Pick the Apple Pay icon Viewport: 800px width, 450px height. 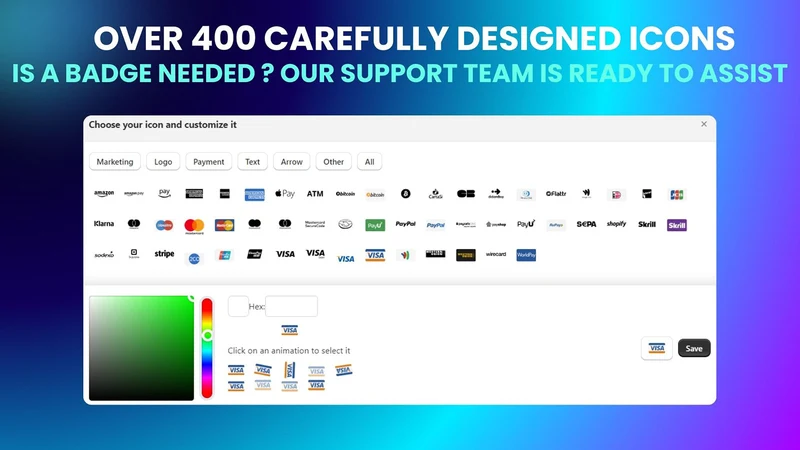[x=285, y=193]
